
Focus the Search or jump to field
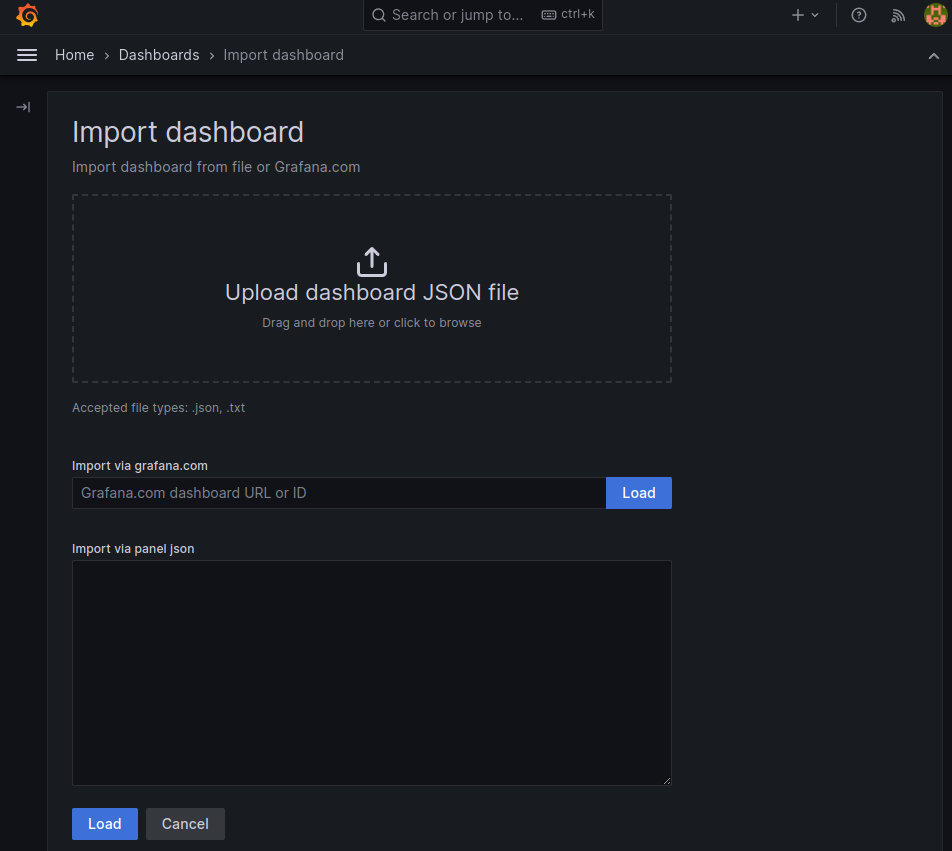[x=460, y=15]
